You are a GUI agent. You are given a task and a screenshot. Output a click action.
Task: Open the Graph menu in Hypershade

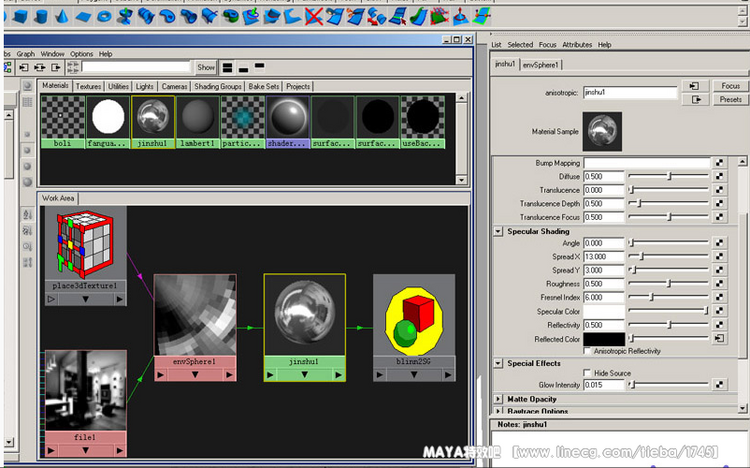[25, 54]
